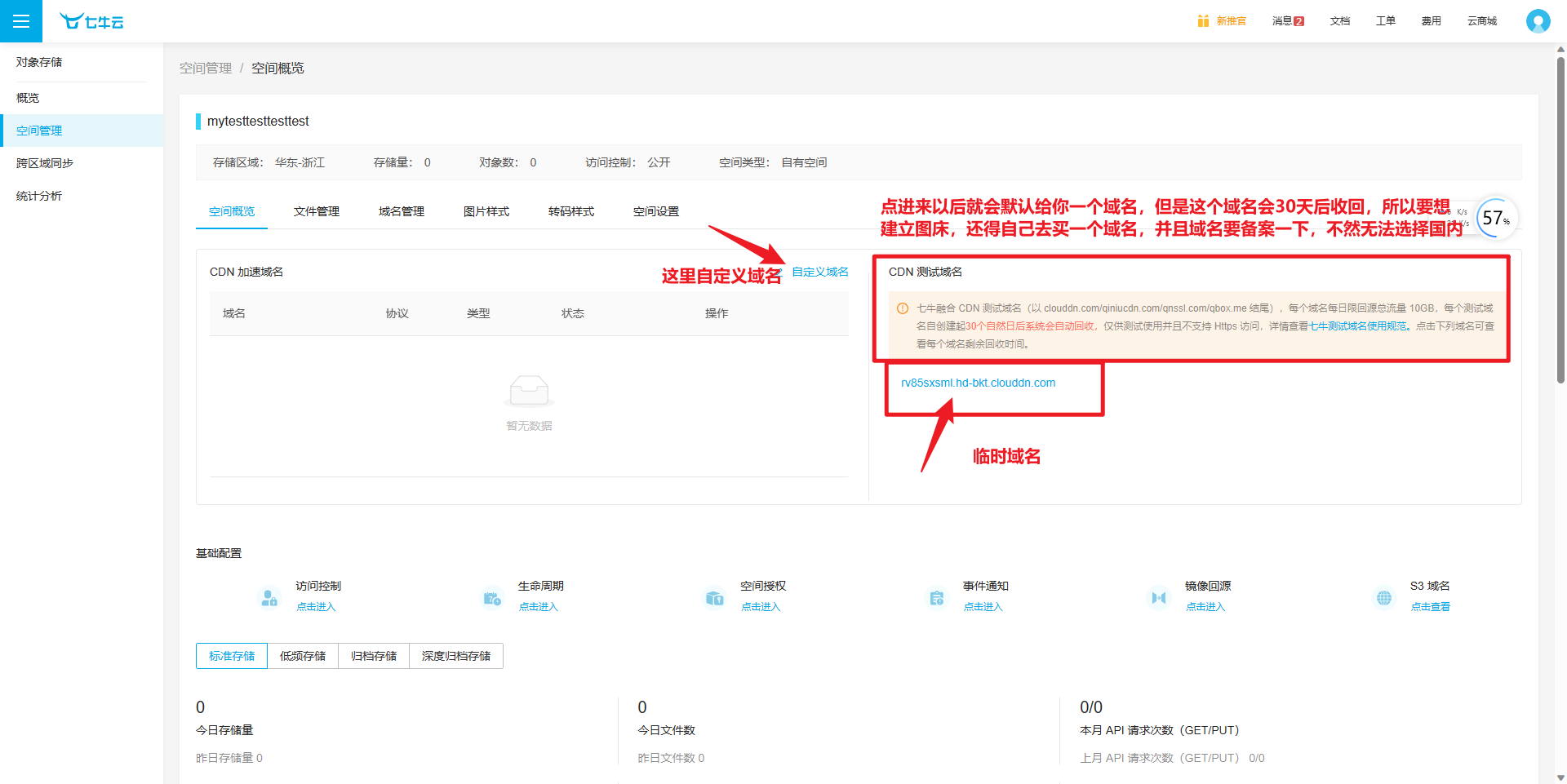Switch to the 转码样式 tab
Image resolution: width=1567 pixels, height=784 pixels.
tap(571, 211)
